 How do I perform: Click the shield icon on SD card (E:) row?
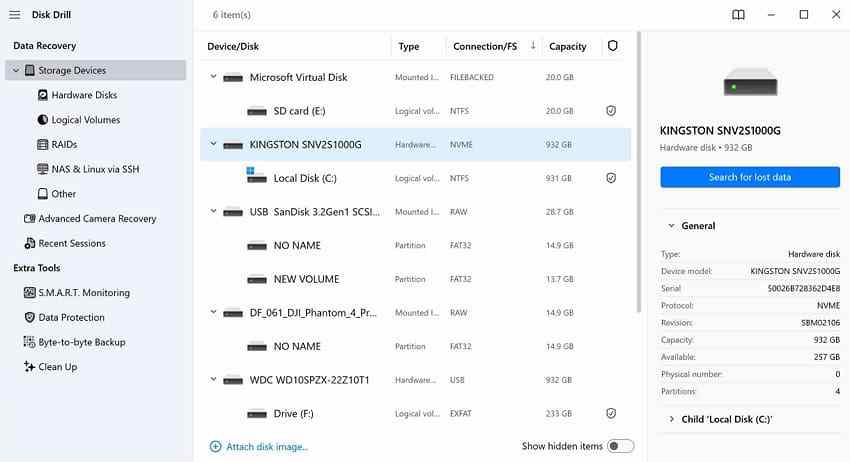[x=611, y=111]
